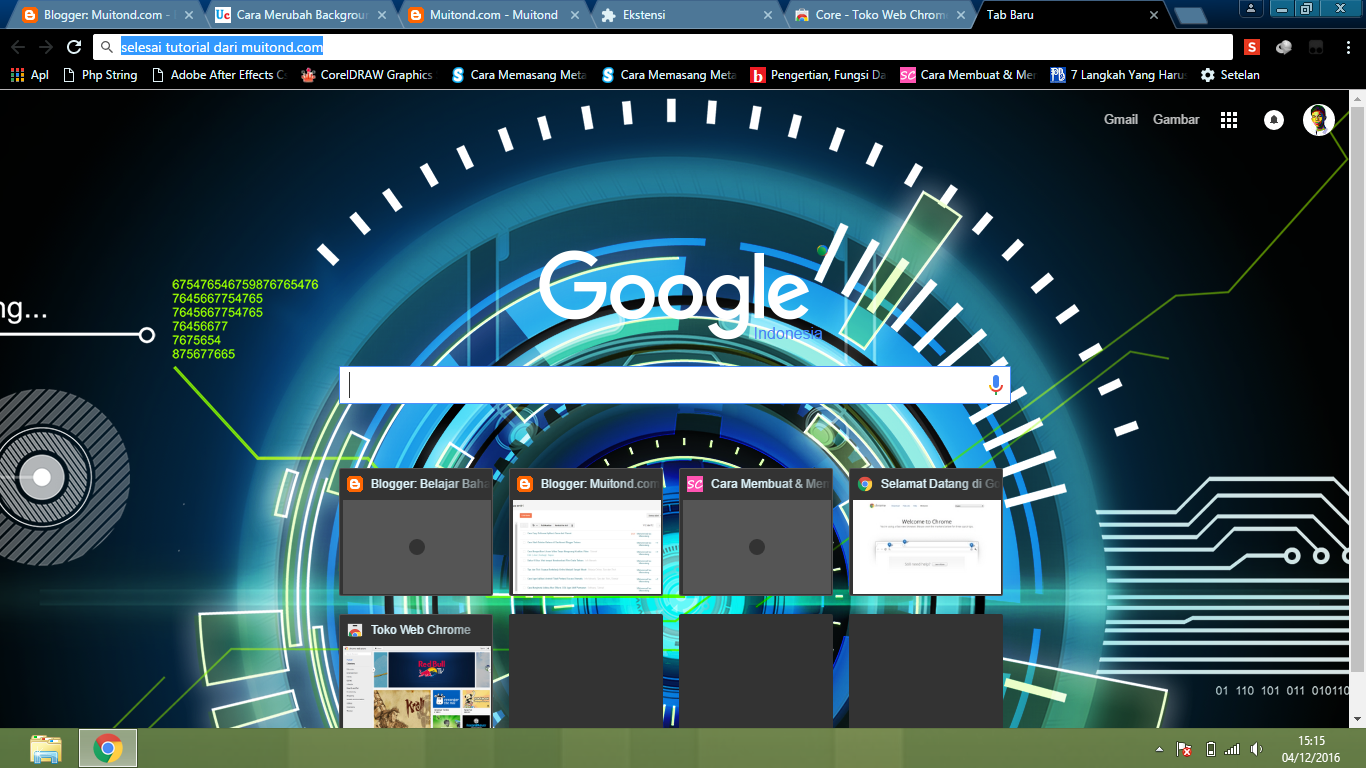Open the Google account profile picture
This screenshot has height=768, width=1366.
point(1319,120)
